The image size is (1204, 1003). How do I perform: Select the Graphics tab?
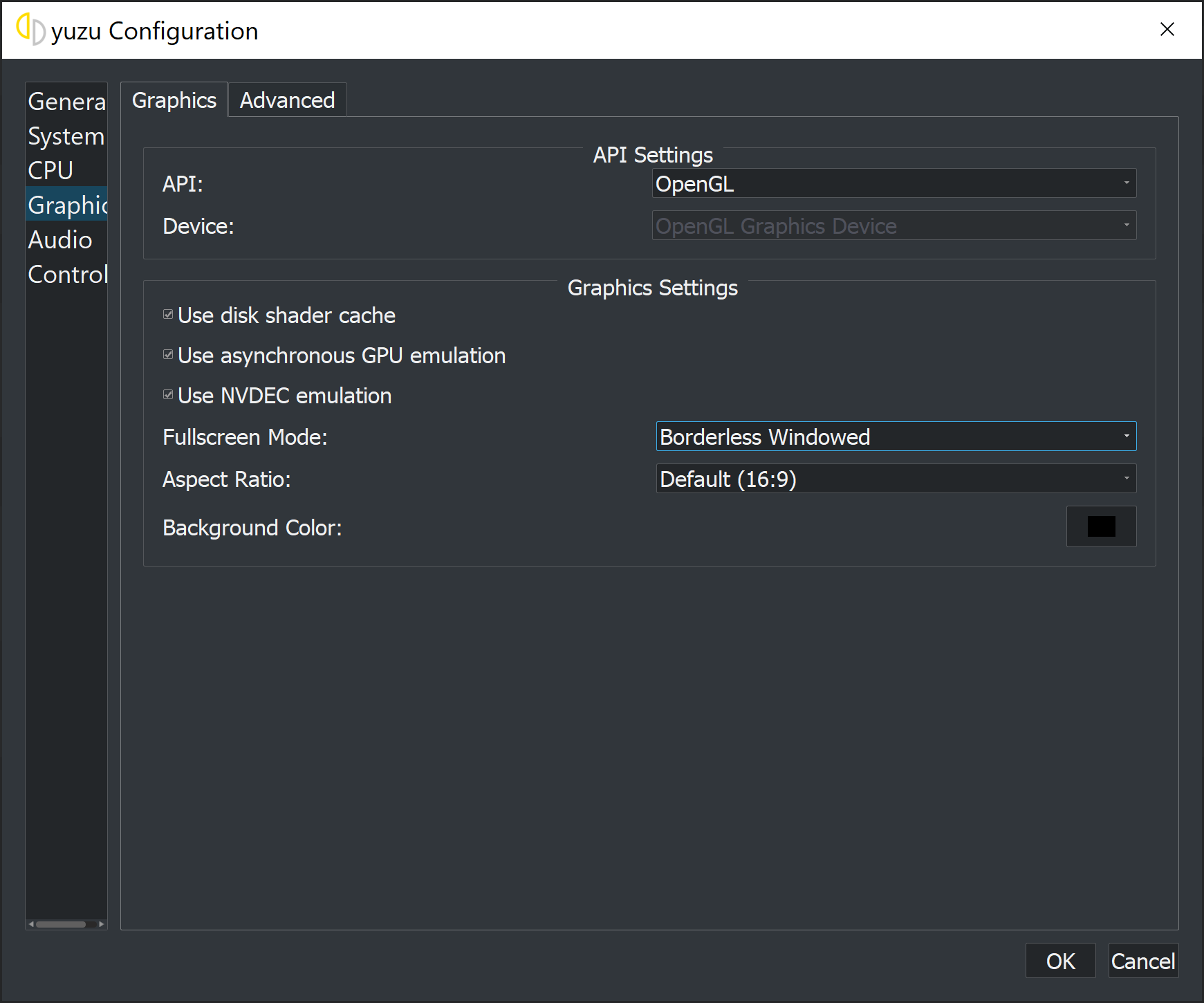174,100
